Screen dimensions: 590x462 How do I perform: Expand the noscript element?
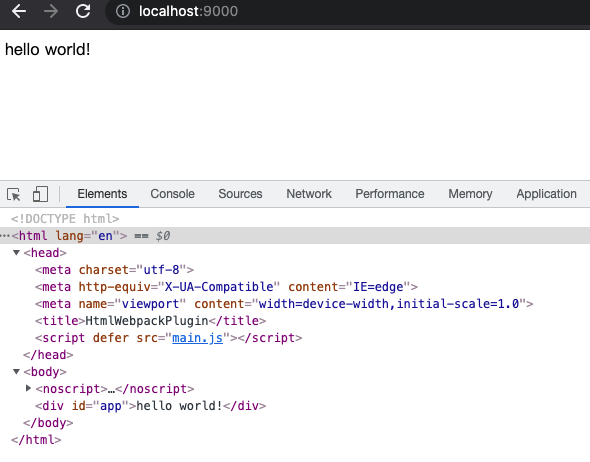coord(28,388)
